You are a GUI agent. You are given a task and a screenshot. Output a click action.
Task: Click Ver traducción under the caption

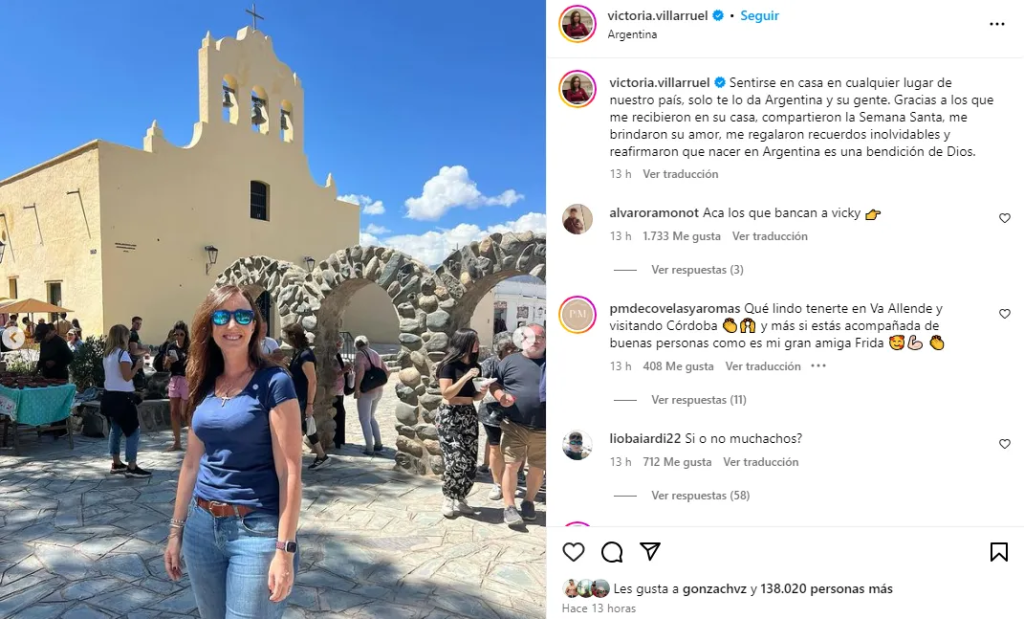click(x=680, y=174)
